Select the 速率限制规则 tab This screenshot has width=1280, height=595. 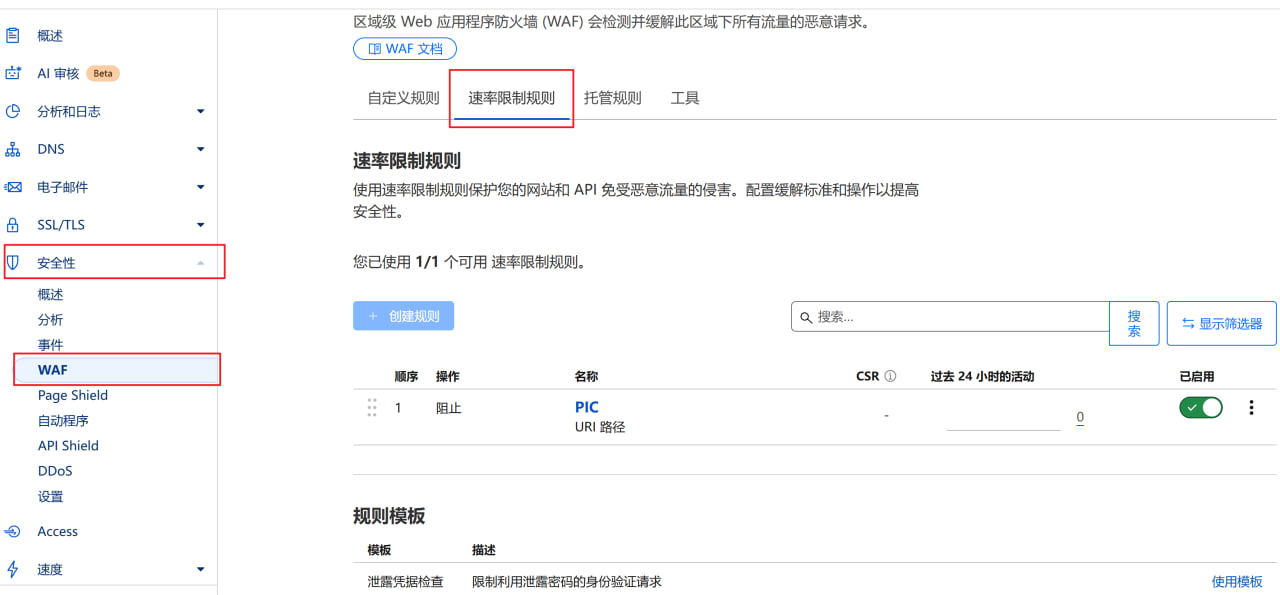point(511,98)
